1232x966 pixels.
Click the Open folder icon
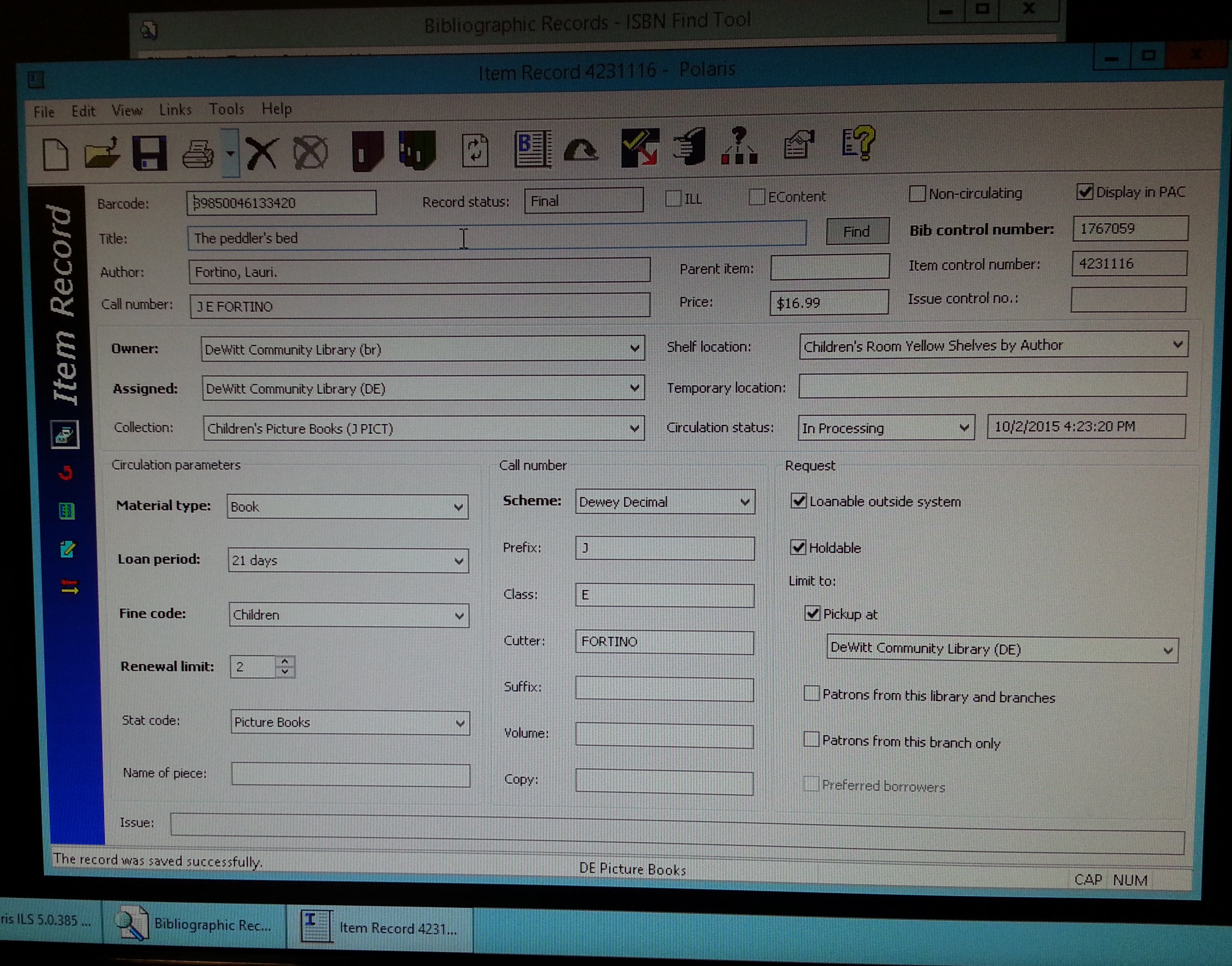(102, 153)
